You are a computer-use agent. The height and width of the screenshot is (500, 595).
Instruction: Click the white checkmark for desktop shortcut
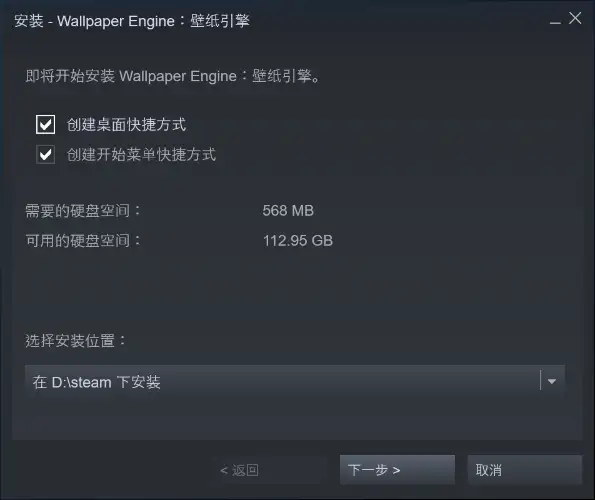point(46,125)
